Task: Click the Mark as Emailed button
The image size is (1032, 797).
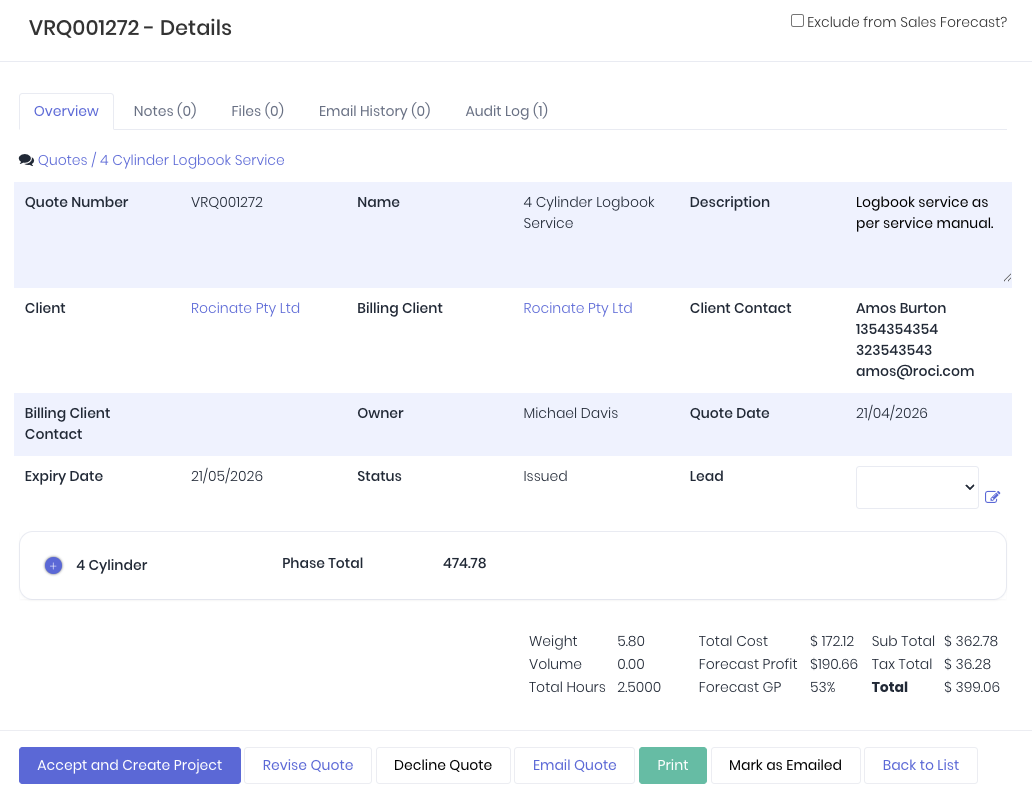Action: (785, 765)
